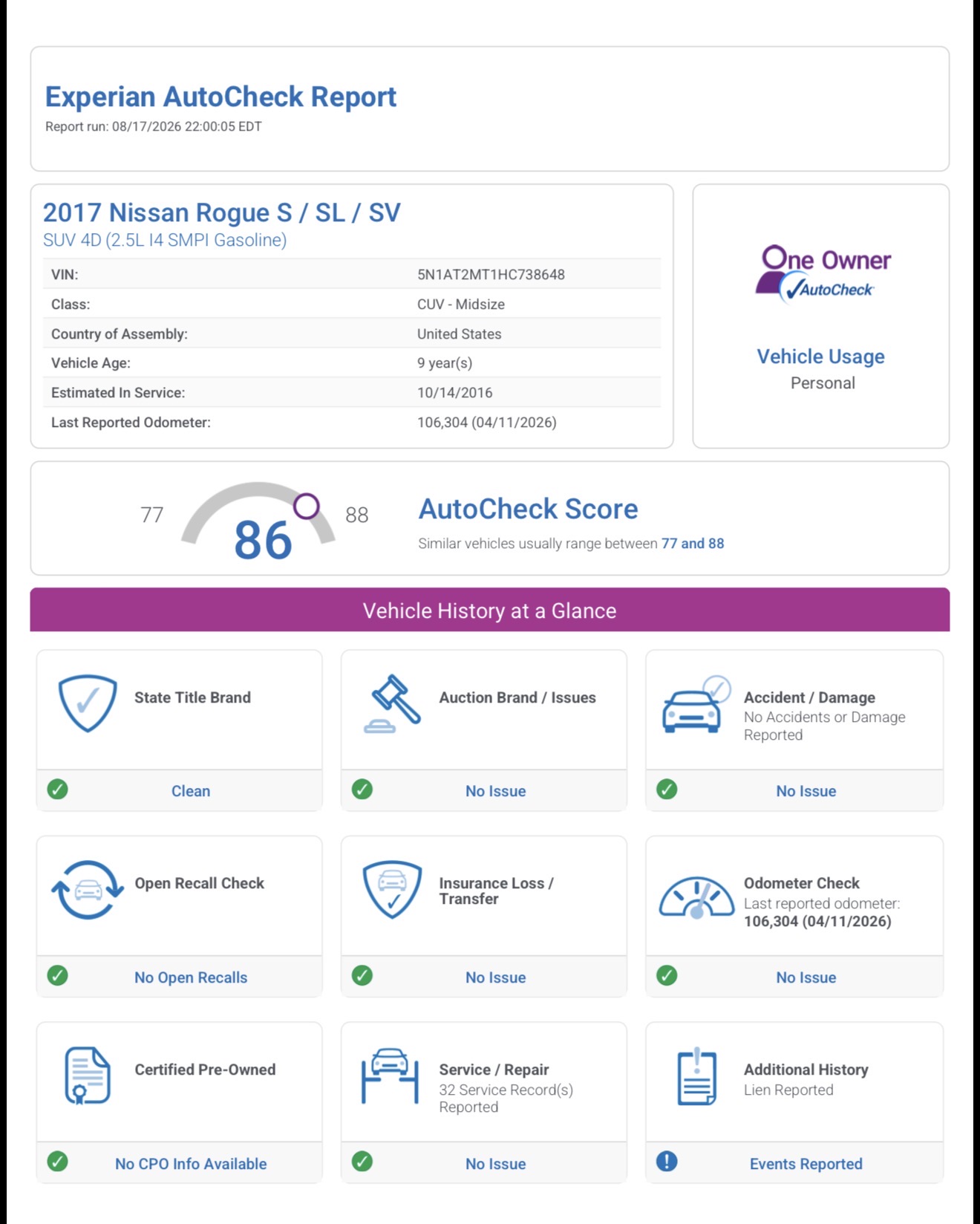Open No Issue link under Insurance Loss
The width and height of the screenshot is (980, 1224).
(496, 977)
